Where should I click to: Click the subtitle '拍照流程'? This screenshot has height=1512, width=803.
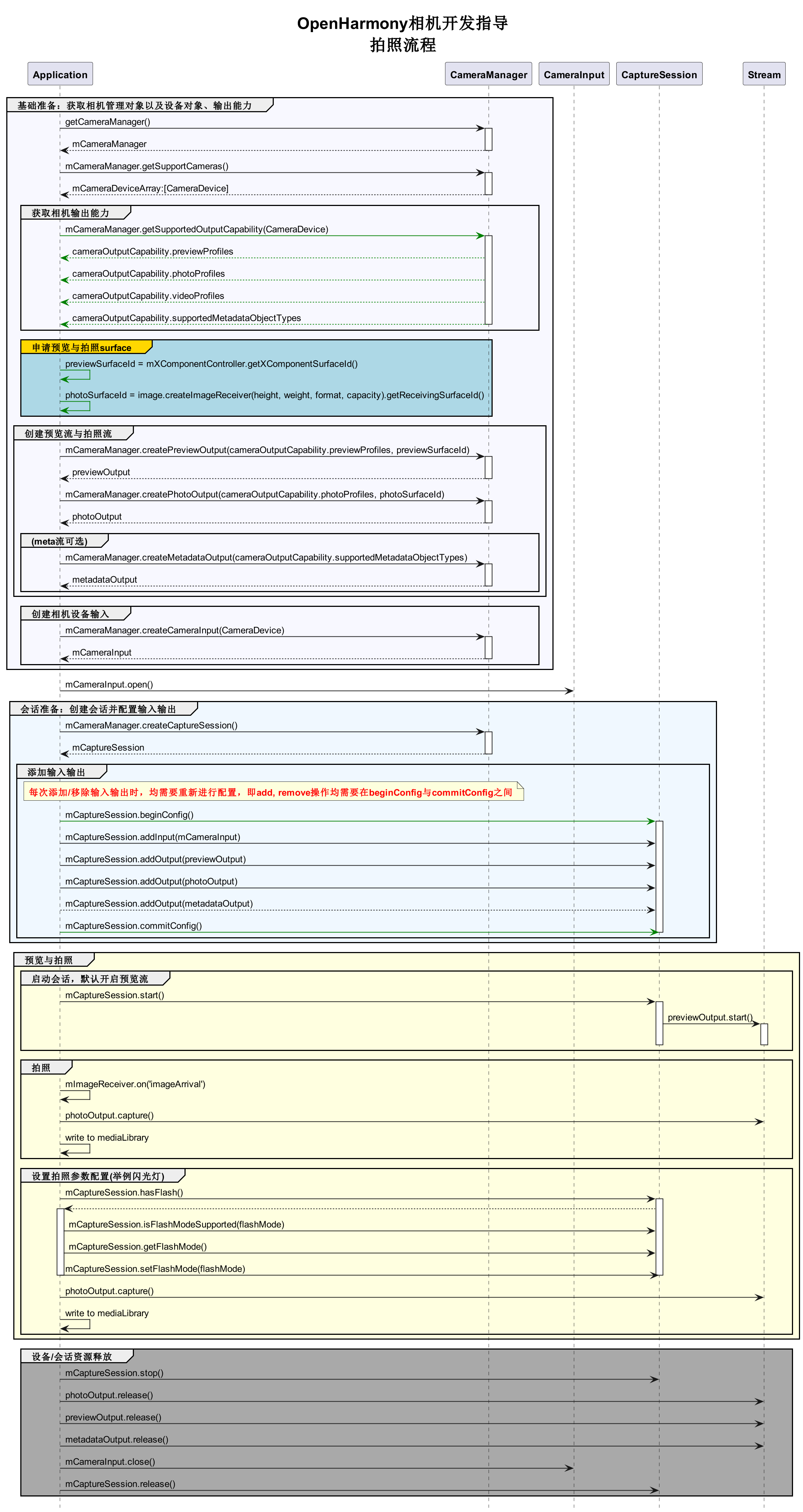(403, 45)
